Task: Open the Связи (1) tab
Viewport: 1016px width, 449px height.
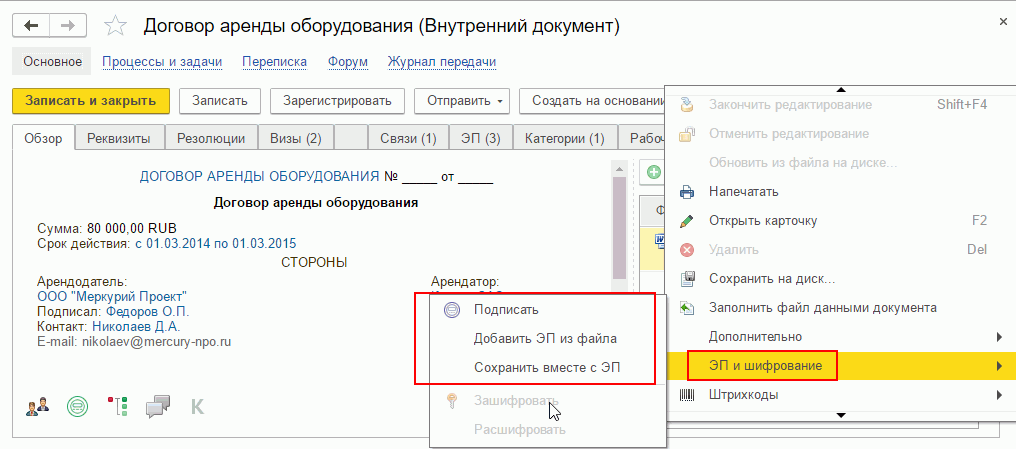Action: pyautogui.click(x=408, y=138)
